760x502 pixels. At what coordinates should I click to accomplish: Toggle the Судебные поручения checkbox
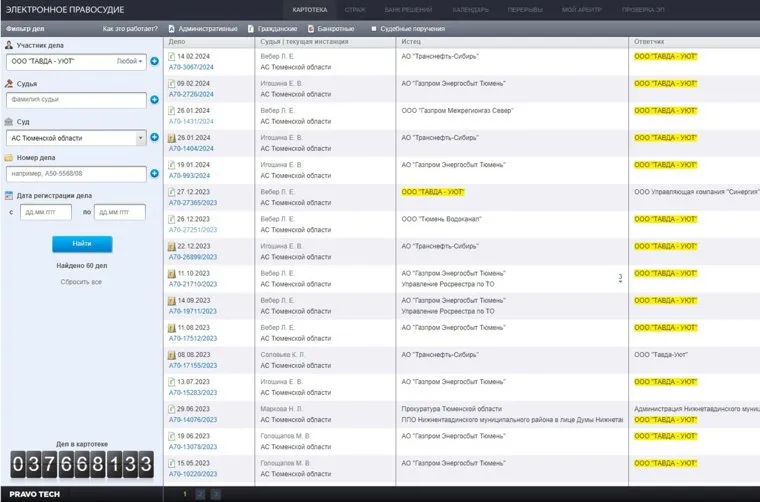pos(374,28)
